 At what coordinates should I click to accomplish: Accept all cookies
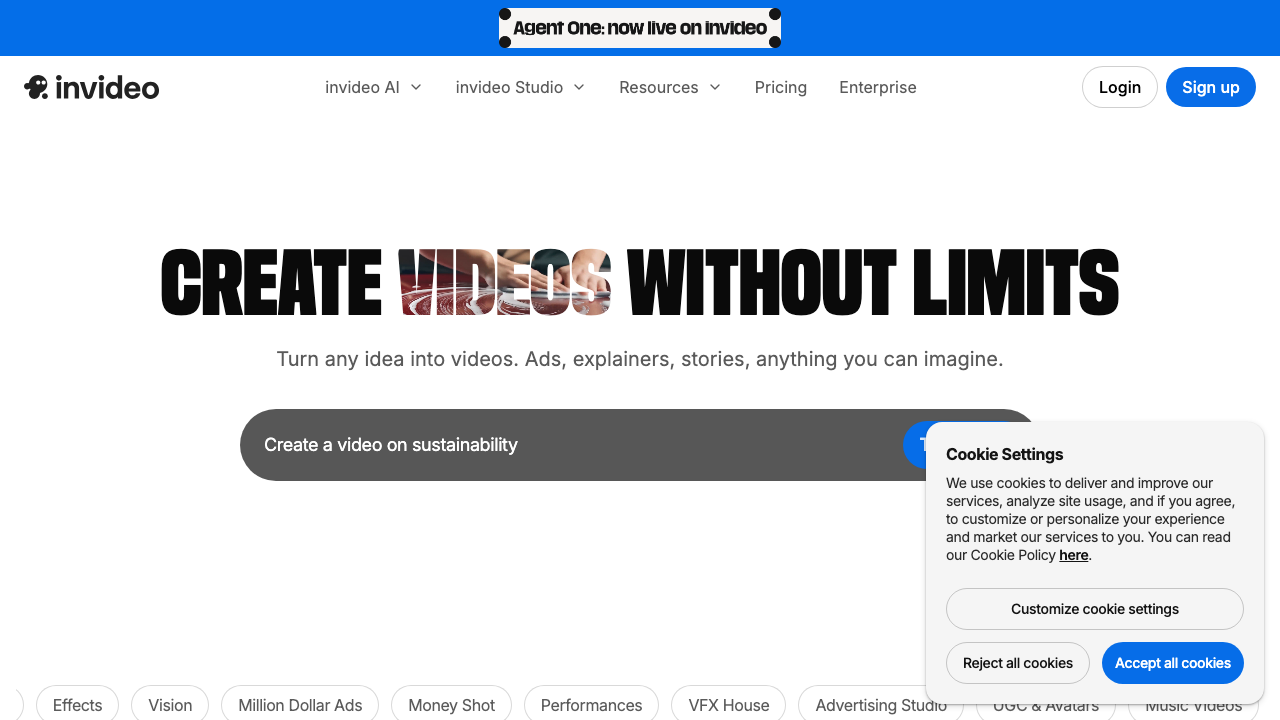coord(1173,663)
